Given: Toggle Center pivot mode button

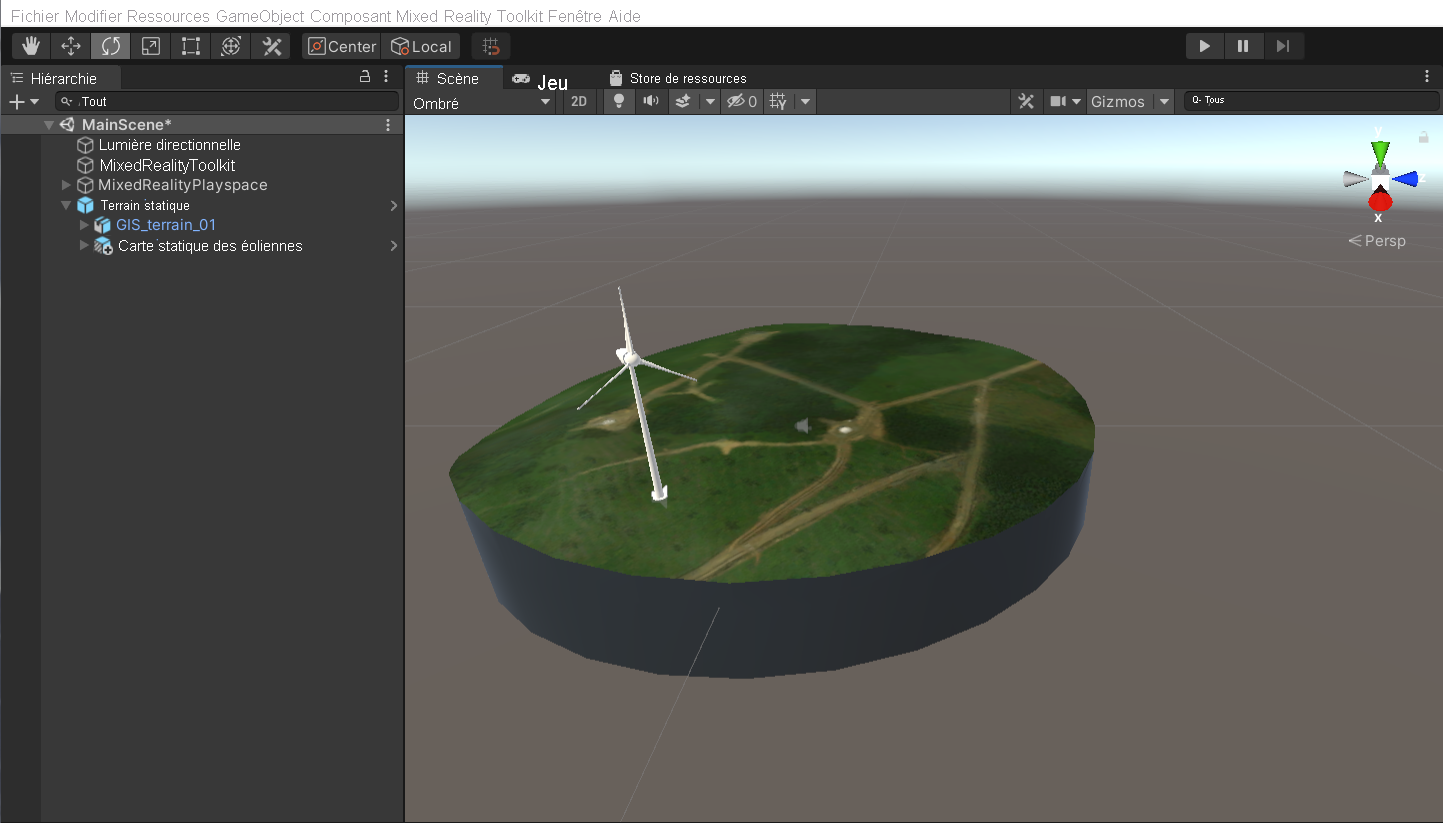Looking at the screenshot, I should 342,46.
